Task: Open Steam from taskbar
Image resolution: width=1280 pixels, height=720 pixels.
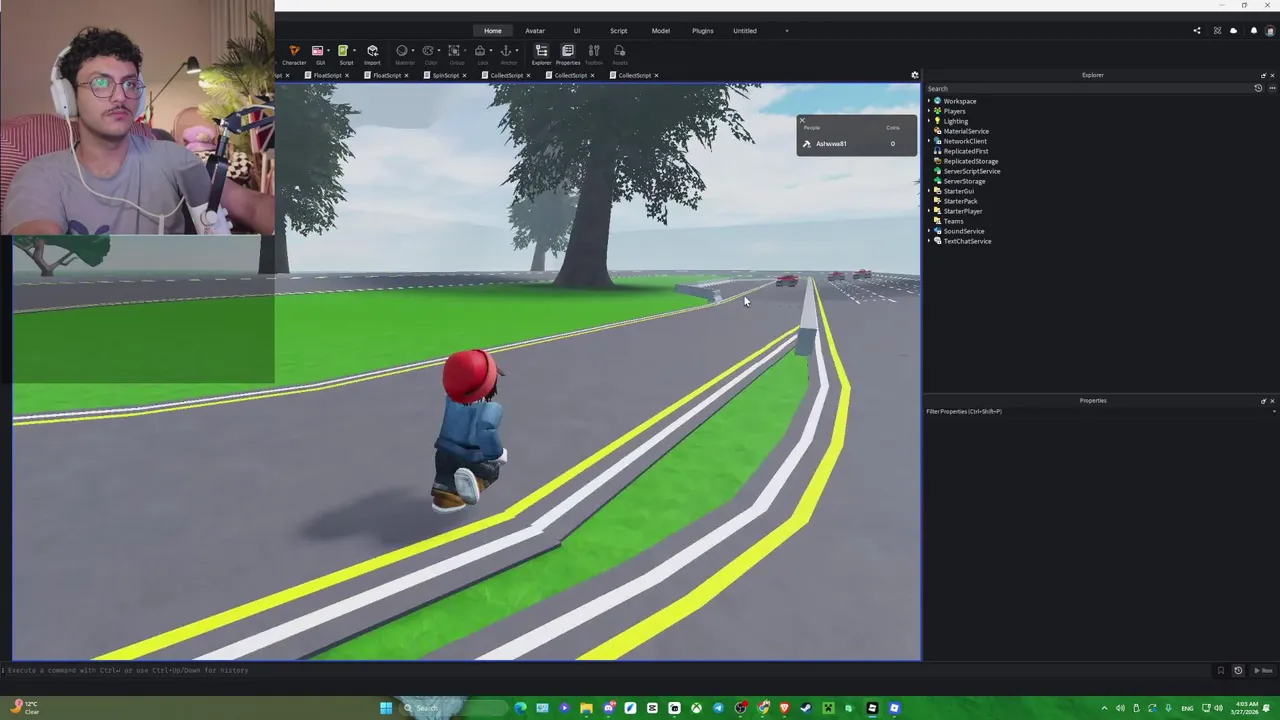Action: click(806, 708)
